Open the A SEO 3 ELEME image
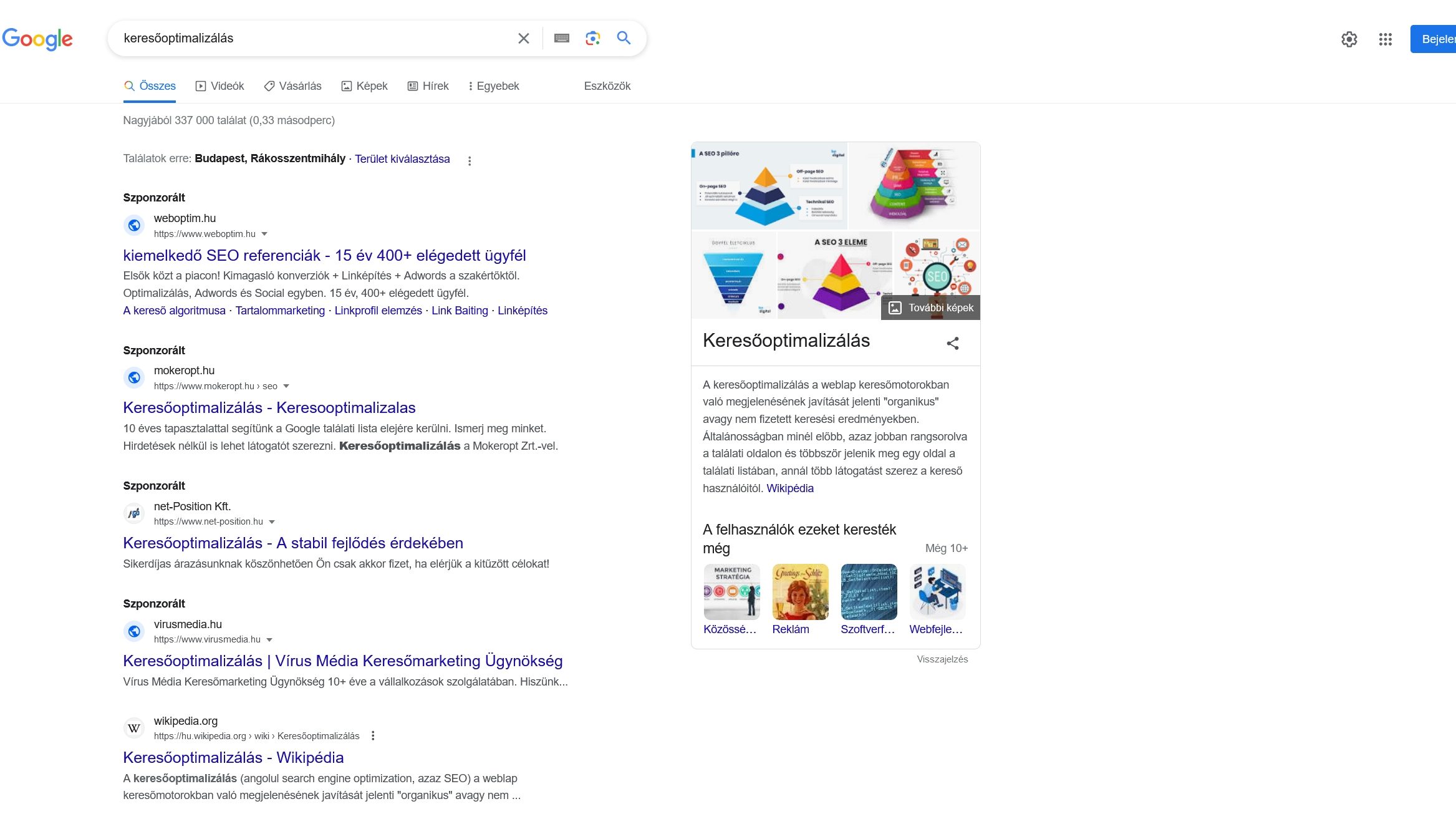Image resolution: width=1456 pixels, height=819 pixels. (834, 275)
